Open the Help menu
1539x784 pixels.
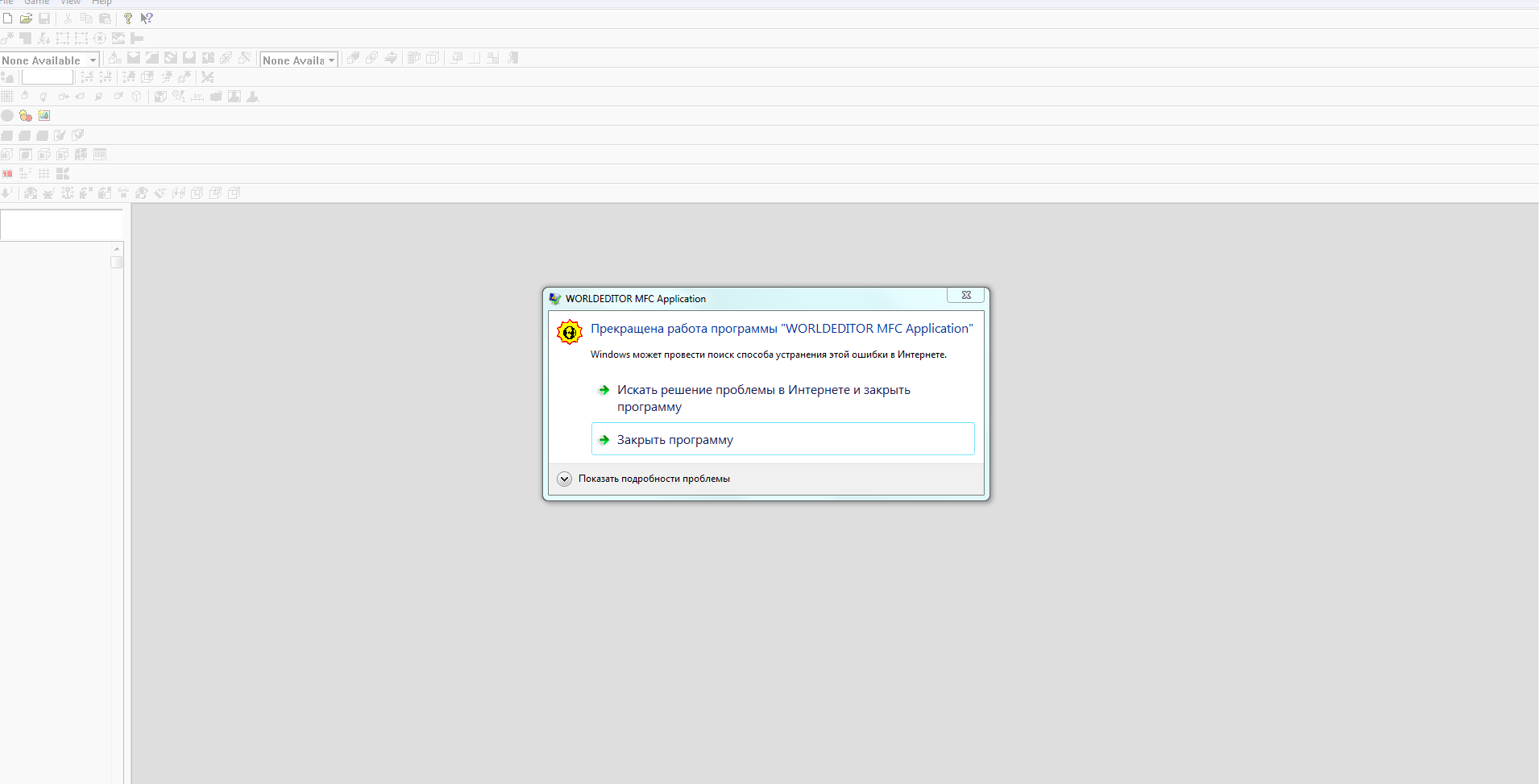pyautogui.click(x=102, y=2)
